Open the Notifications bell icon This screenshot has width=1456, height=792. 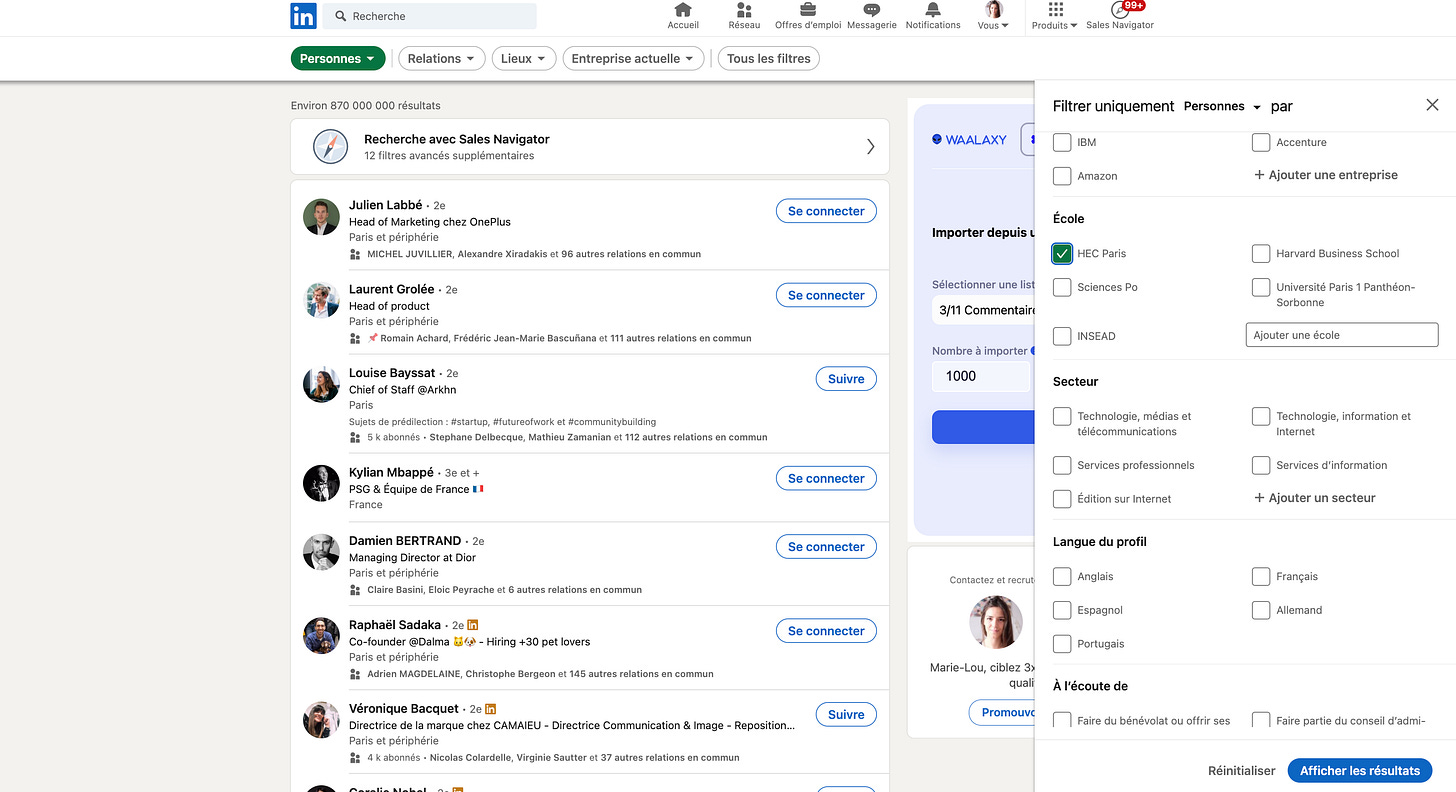[933, 10]
